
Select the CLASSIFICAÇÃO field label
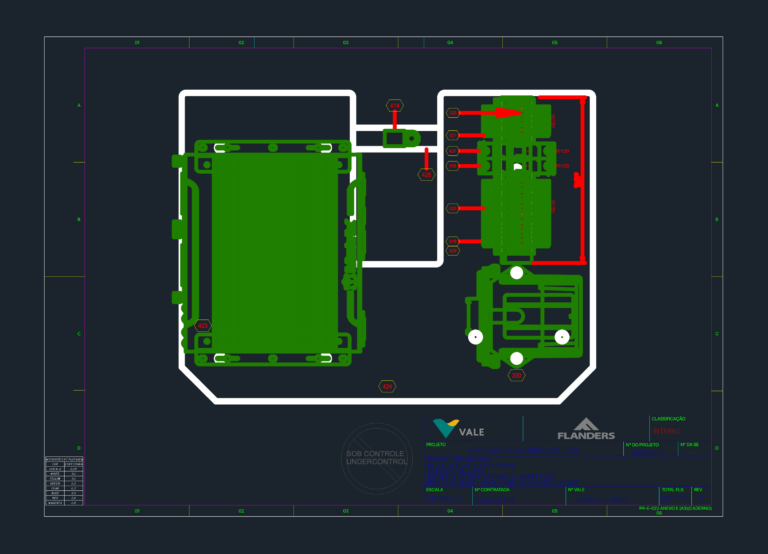pos(669,419)
